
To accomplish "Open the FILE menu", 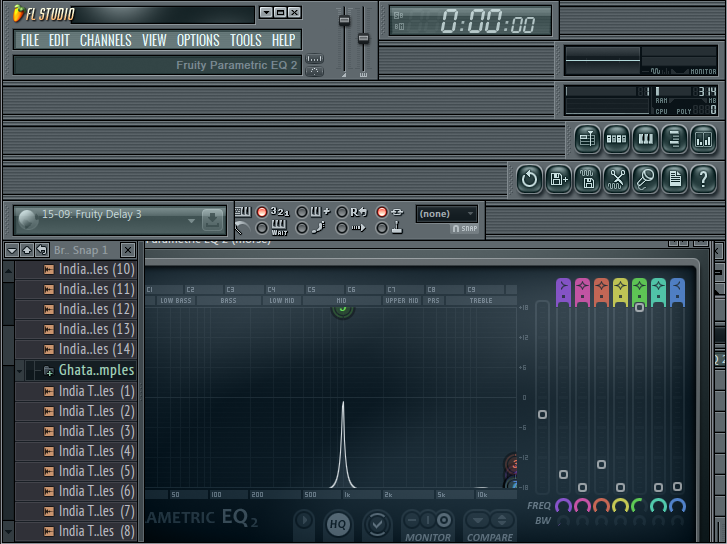I will [x=30, y=40].
